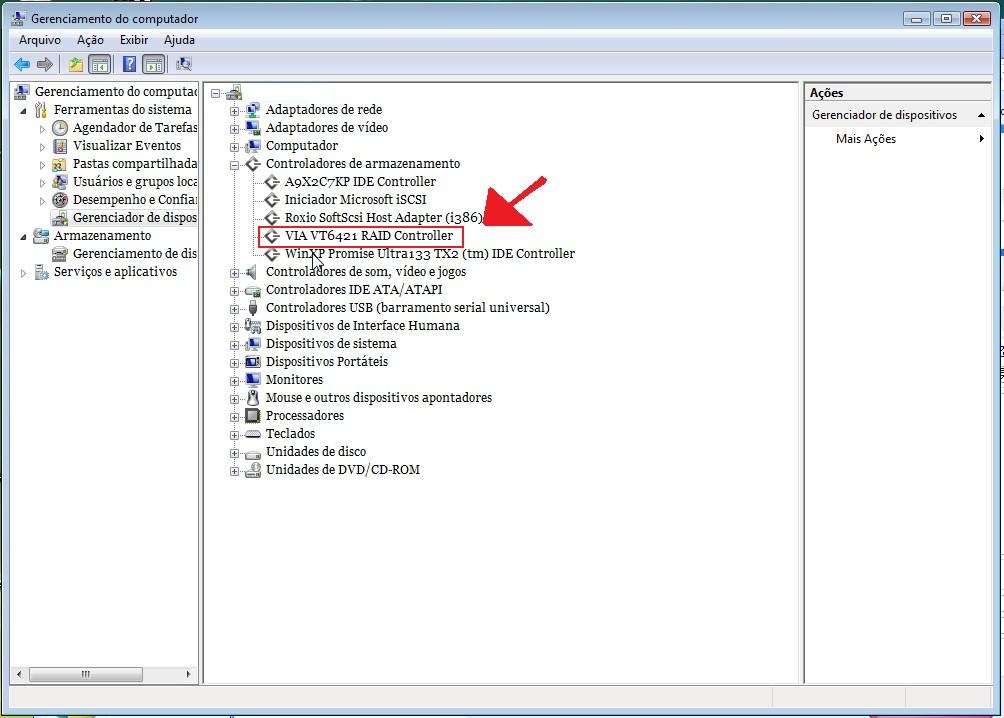Screen dimensions: 1004x718
Task: Toggle the show/hide action pane toolbar icon
Action: (x=154, y=64)
